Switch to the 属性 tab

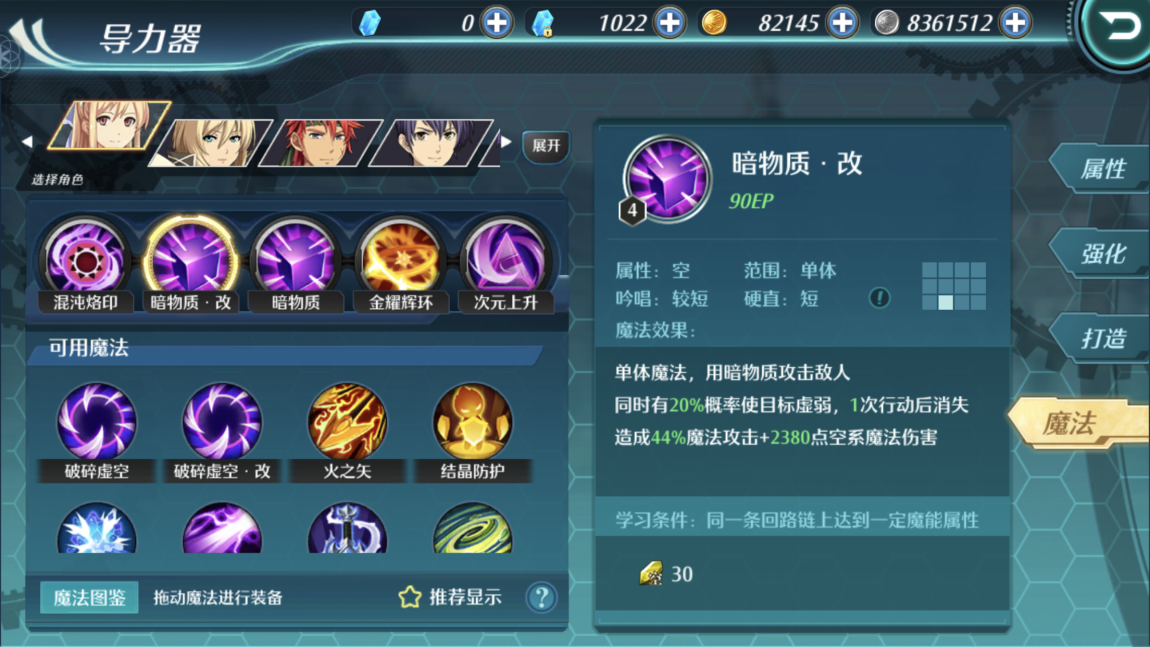point(1101,169)
